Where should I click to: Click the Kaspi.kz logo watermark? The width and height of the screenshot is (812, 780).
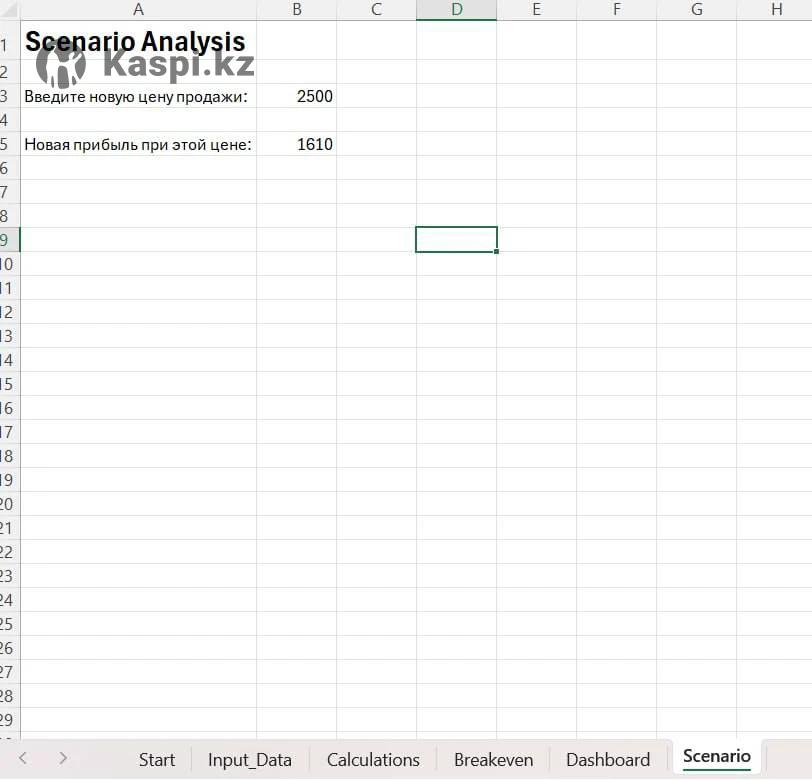[x=146, y=66]
